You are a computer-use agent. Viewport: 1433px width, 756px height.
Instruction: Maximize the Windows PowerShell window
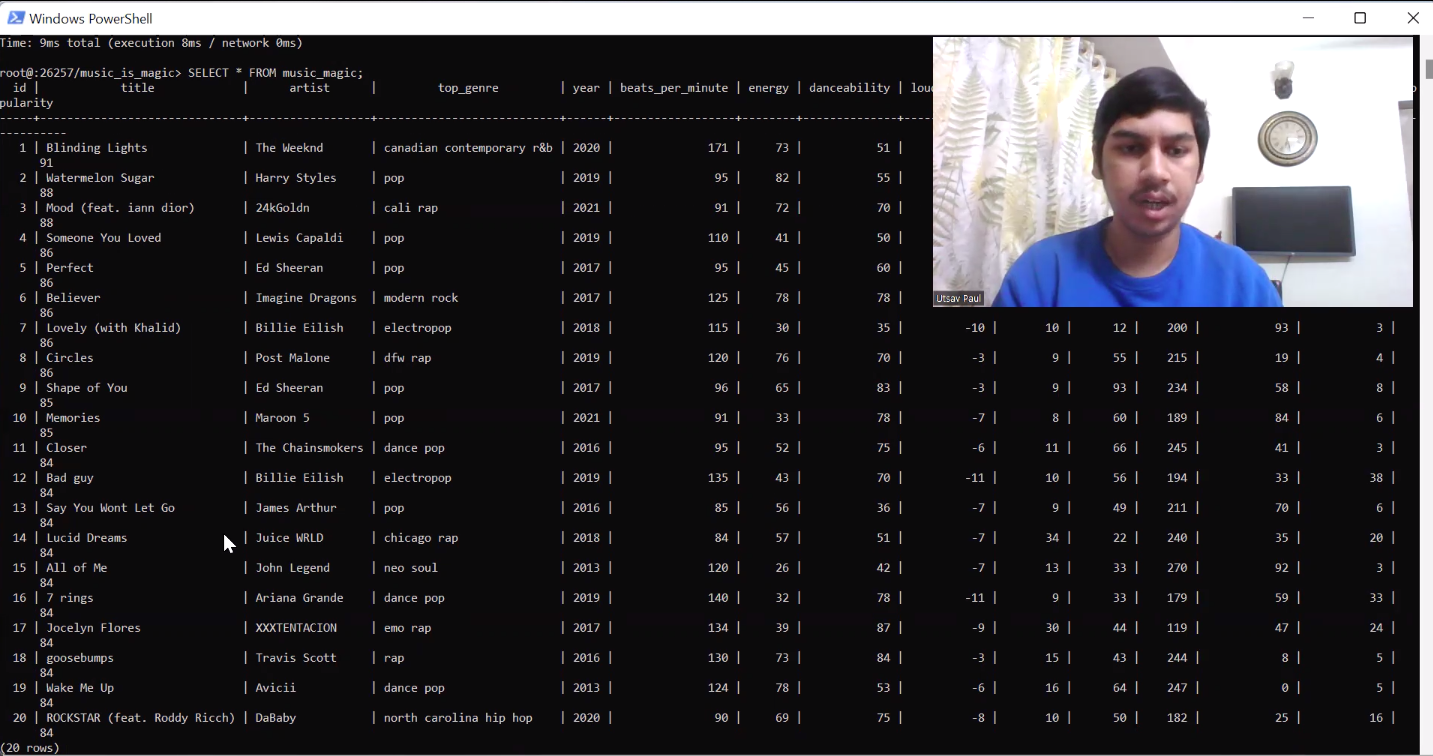click(x=1360, y=18)
